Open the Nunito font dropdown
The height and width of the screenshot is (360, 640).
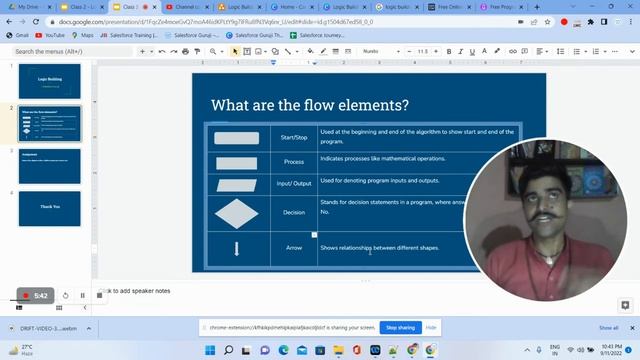pyautogui.click(x=381, y=51)
